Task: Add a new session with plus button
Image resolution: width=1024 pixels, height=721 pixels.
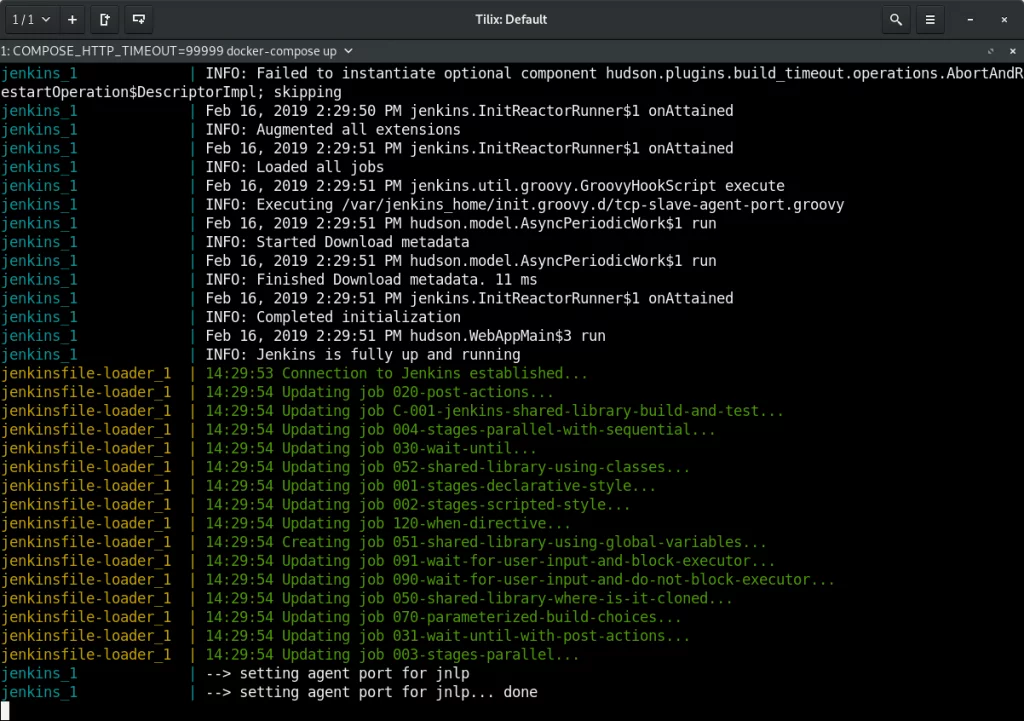Action: pyautogui.click(x=72, y=20)
